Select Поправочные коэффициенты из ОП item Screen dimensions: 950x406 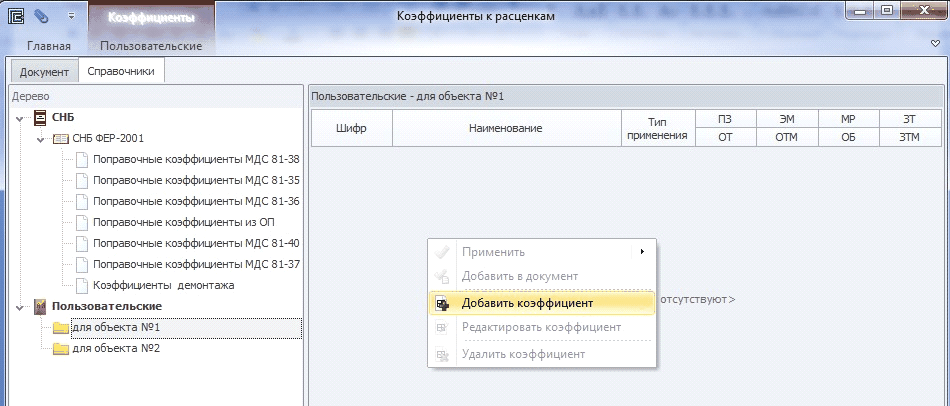(x=182, y=222)
